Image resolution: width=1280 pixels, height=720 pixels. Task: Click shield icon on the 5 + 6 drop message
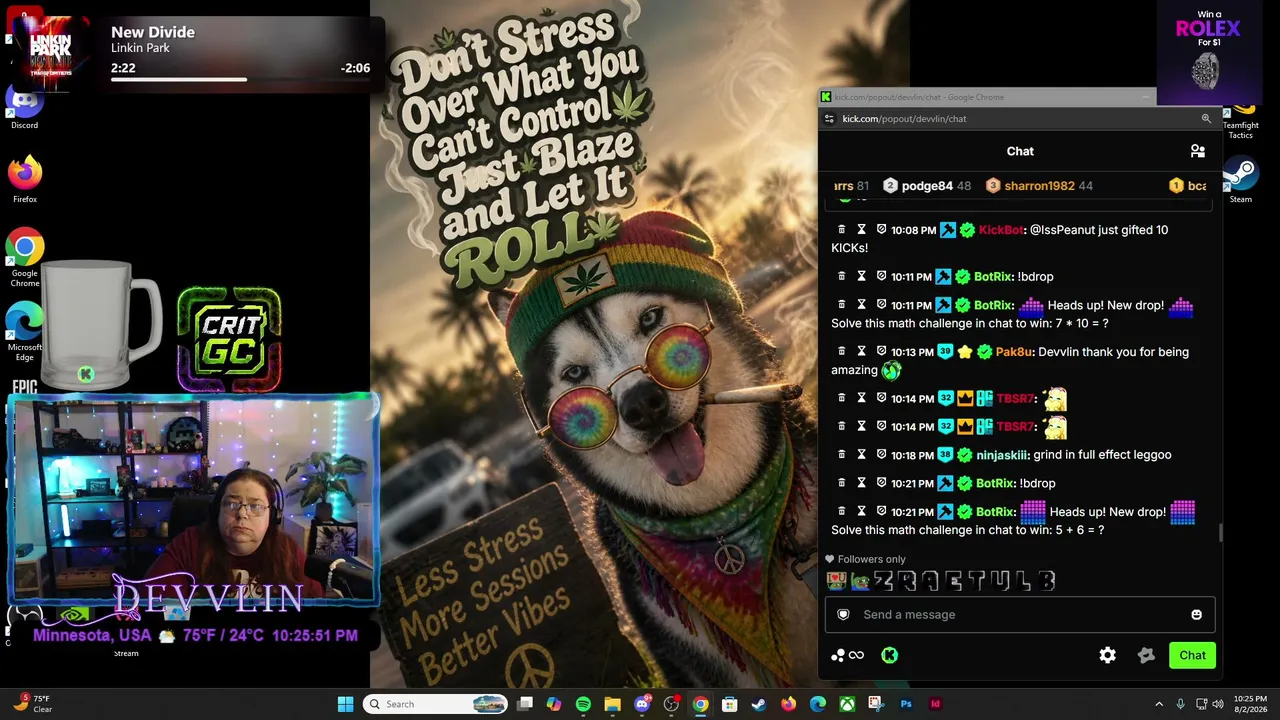point(881,511)
